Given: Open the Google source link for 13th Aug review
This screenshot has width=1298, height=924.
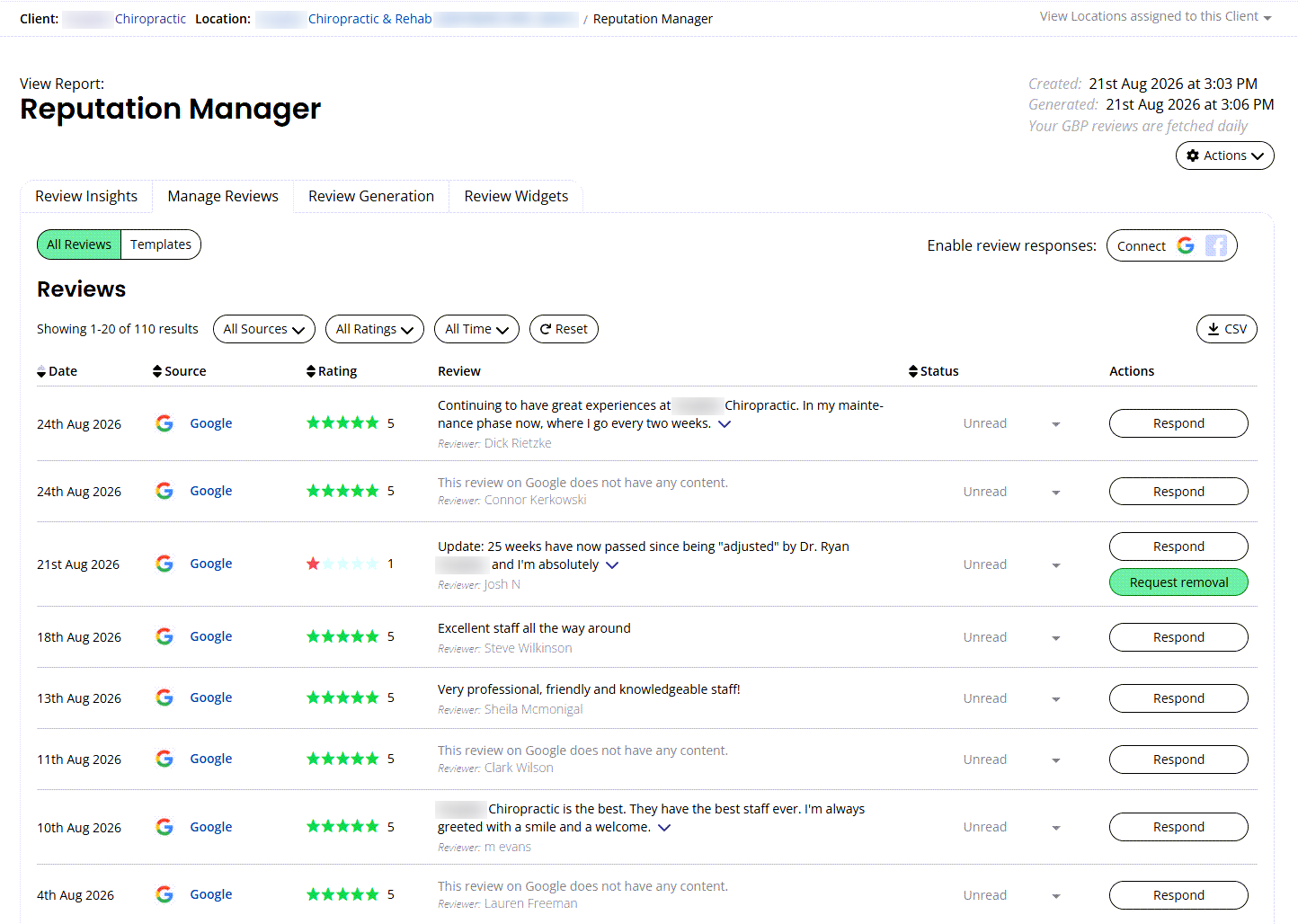Looking at the screenshot, I should pyautogui.click(x=211, y=697).
